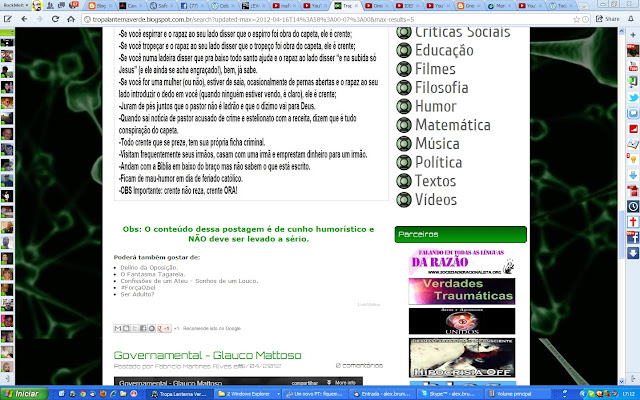640x400 pixels.
Task: Open 'Da Razão' partner banner
Action: tap(462, 262)
